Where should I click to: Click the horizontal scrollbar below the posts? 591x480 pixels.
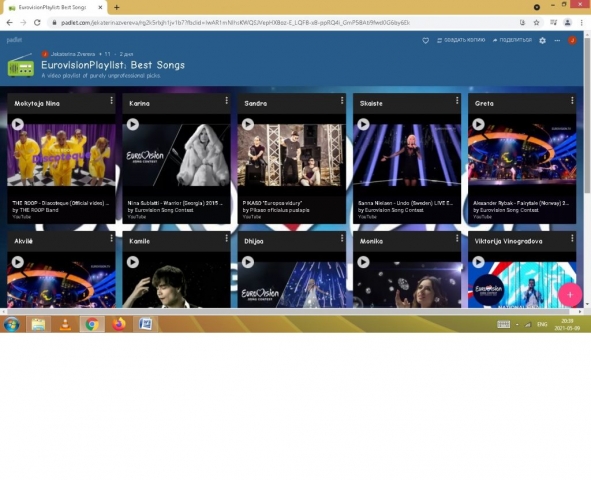point(288,312)
